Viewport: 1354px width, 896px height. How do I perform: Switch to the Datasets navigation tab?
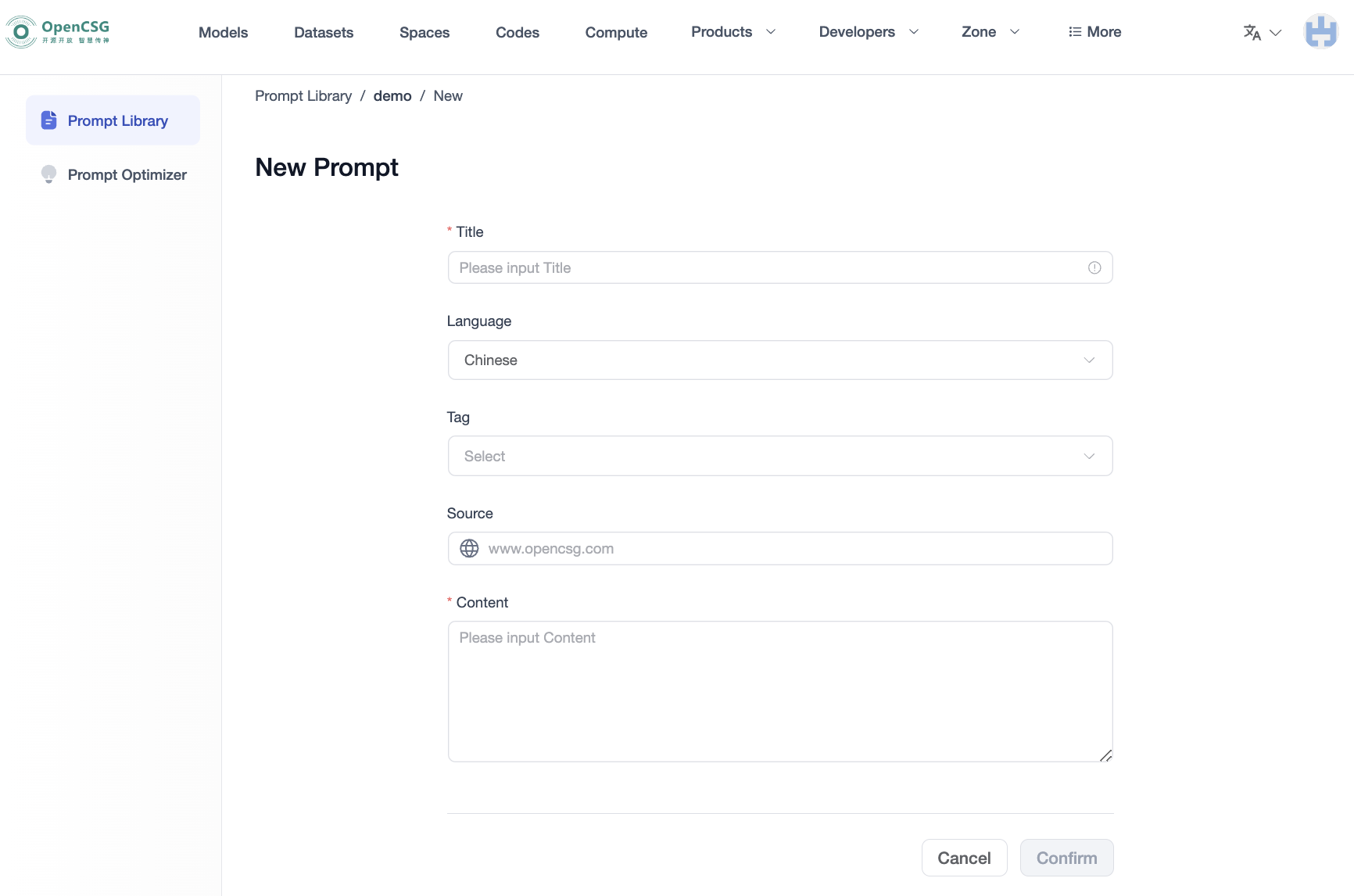tap(324, 32)
